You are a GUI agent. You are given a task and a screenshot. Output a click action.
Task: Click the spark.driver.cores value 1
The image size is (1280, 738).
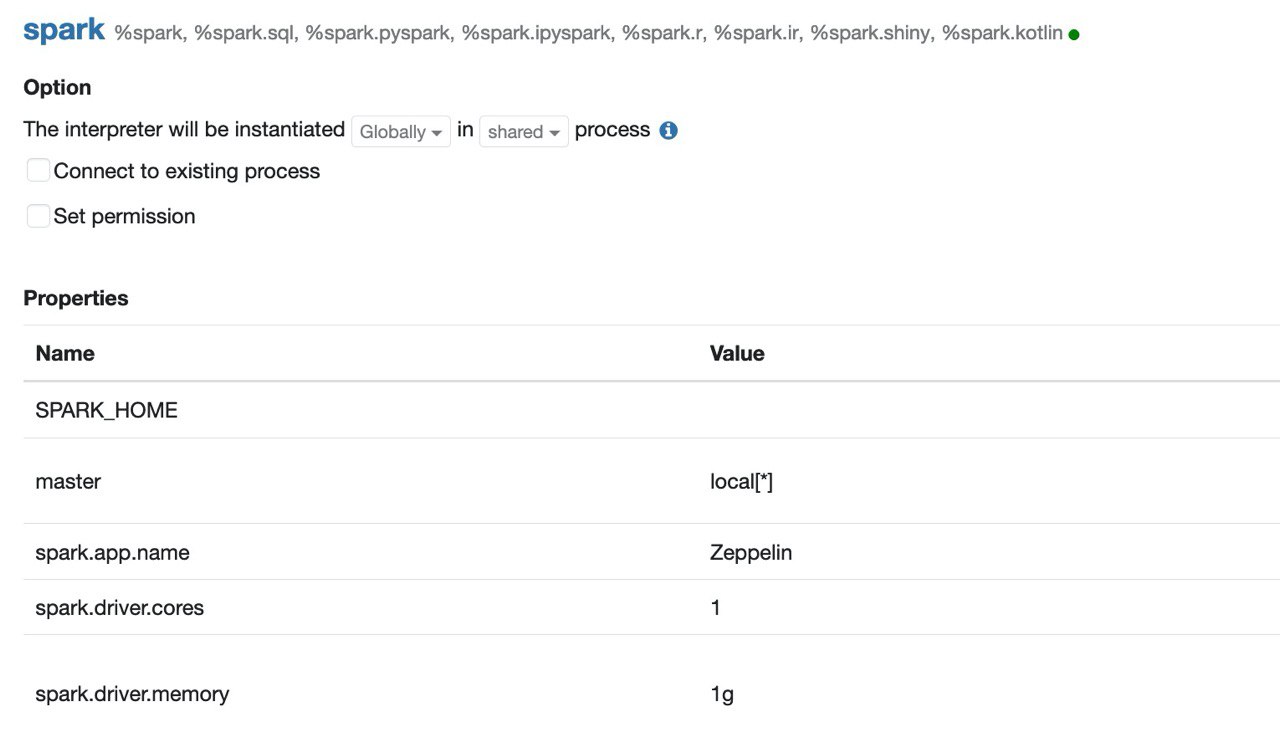coord(715,607)
